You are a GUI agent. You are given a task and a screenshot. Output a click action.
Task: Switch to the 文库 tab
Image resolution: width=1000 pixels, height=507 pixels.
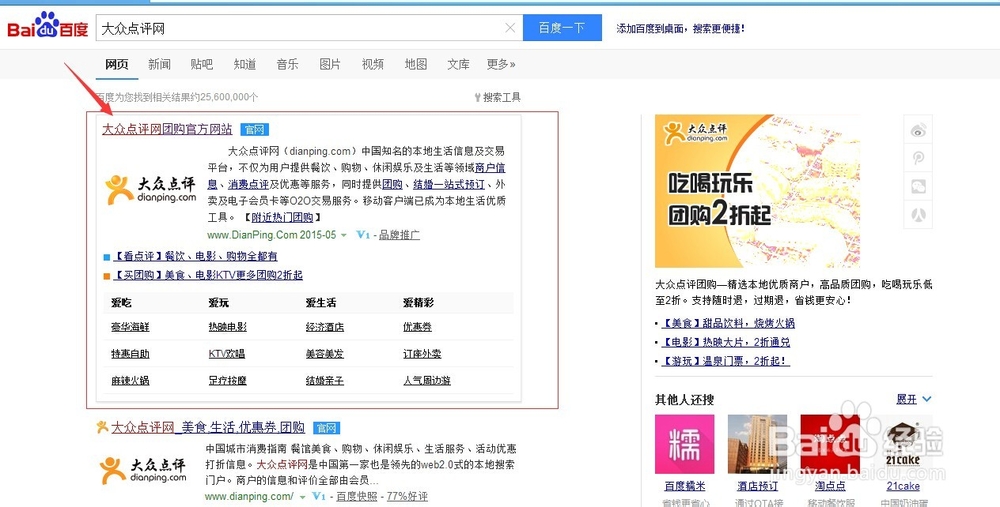pos(458,64)
